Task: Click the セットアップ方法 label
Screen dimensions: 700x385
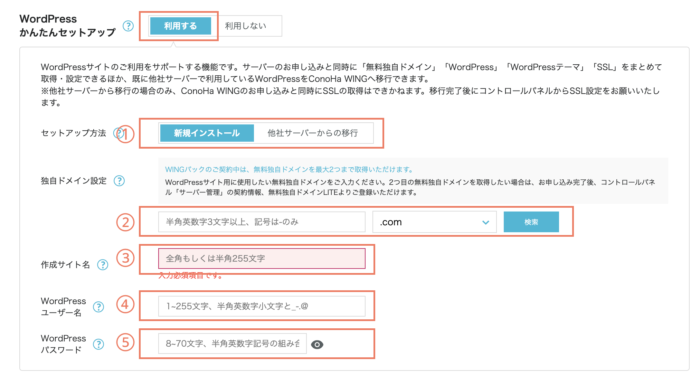Action: [x=74, y=133]
